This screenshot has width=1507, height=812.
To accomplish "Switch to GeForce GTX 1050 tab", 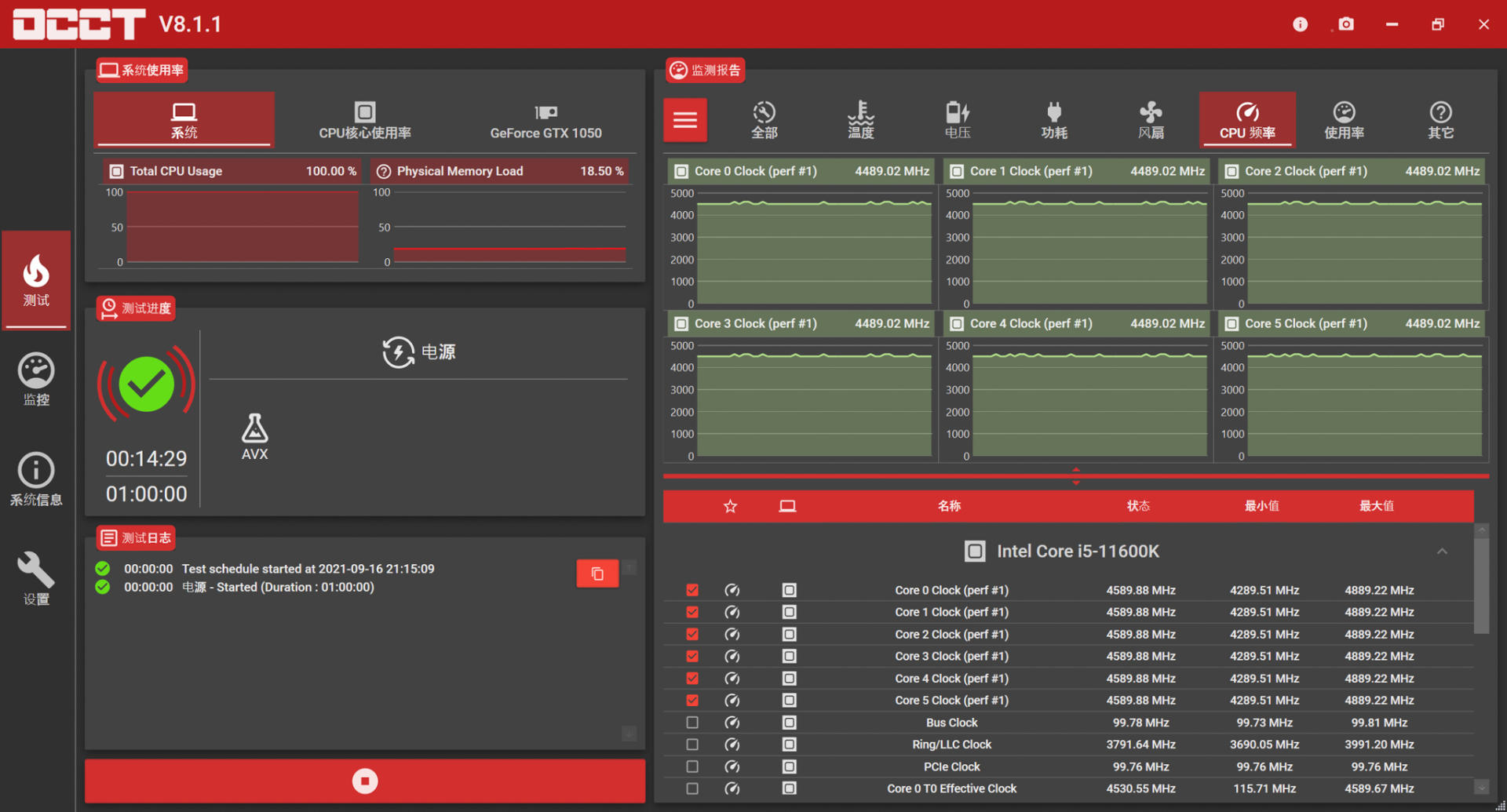I will [546, 119].
